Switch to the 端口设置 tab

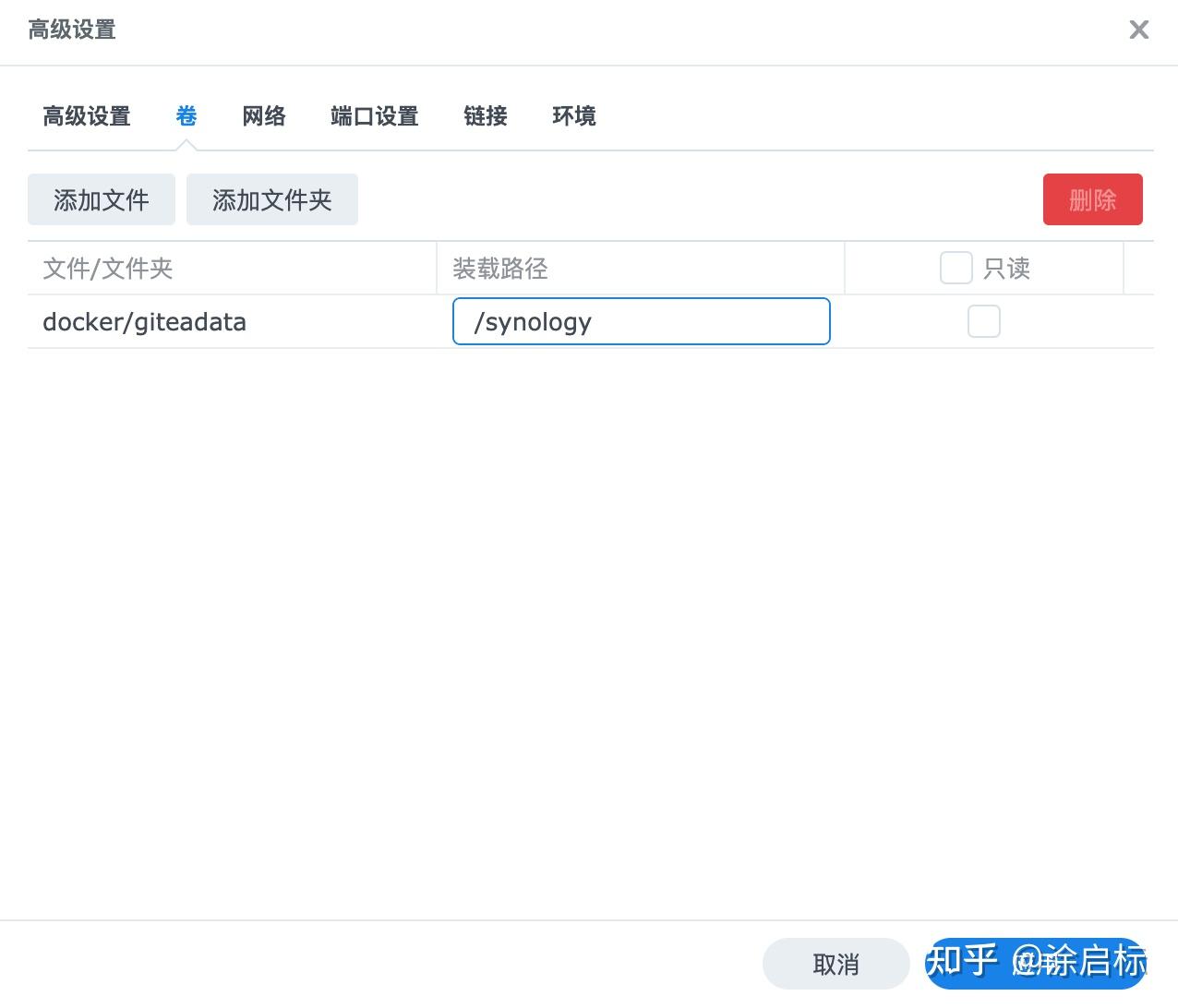coord(373,115)
